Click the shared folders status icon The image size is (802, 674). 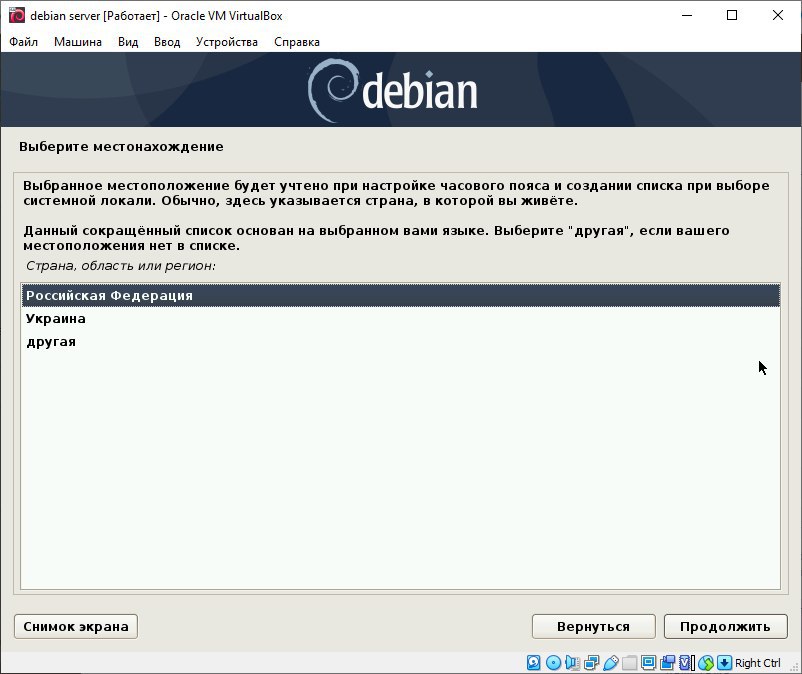click(x=630, y=663)
